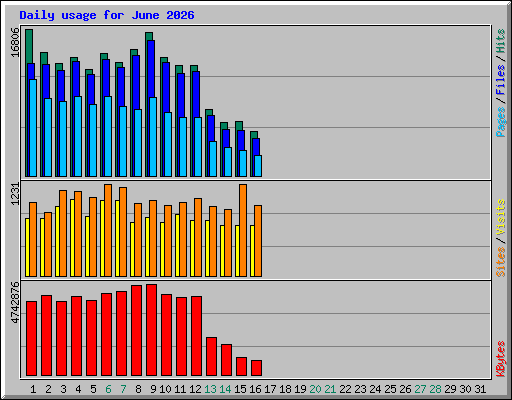Click day 18 on the date axis
This screenshot has width=512, height=400.
[285, 389]
